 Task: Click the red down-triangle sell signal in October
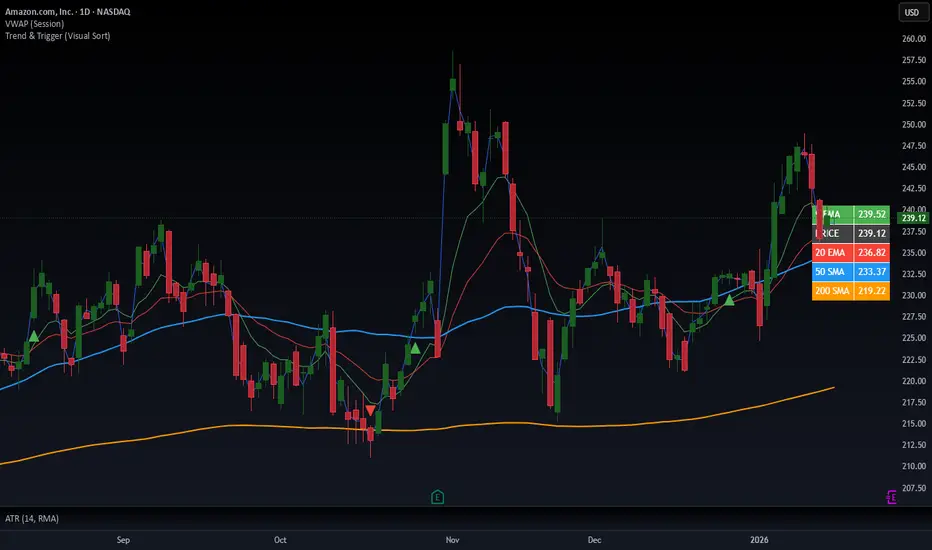(370, 410)
